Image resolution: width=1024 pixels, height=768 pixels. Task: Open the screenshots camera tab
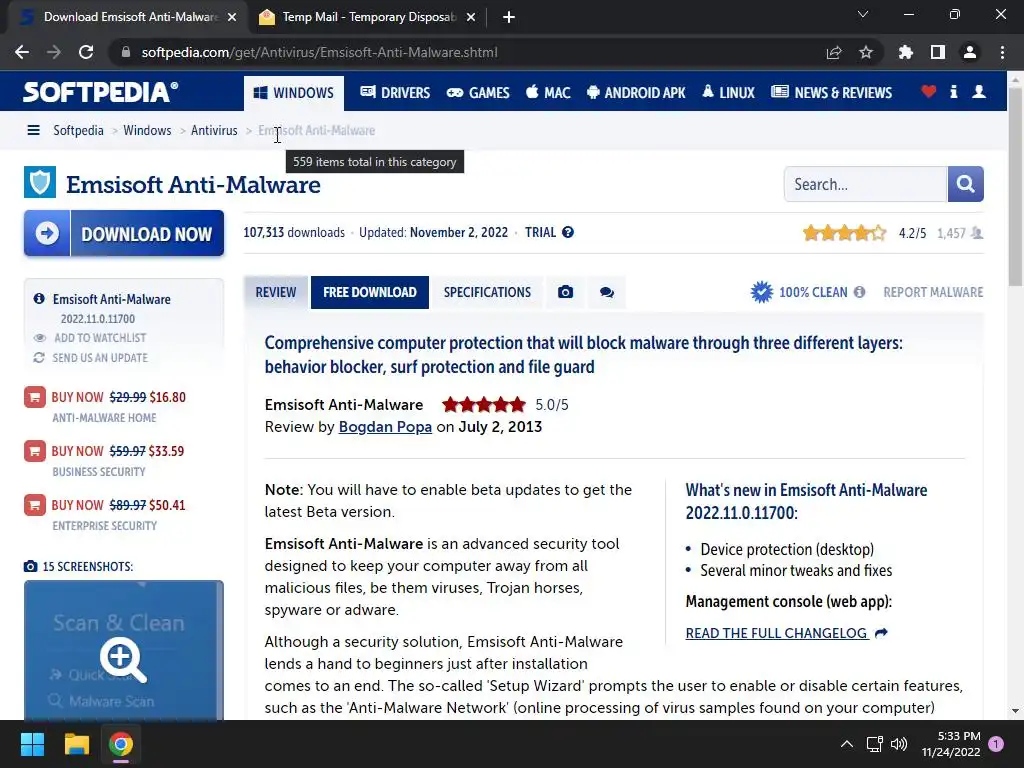(x=566, y=293)
